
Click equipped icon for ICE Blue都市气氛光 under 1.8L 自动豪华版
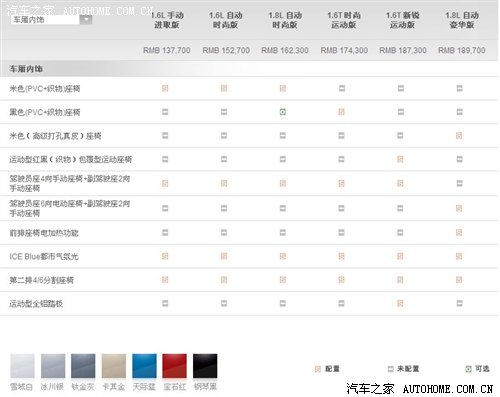pyautogui.click(x=459, y=256)
